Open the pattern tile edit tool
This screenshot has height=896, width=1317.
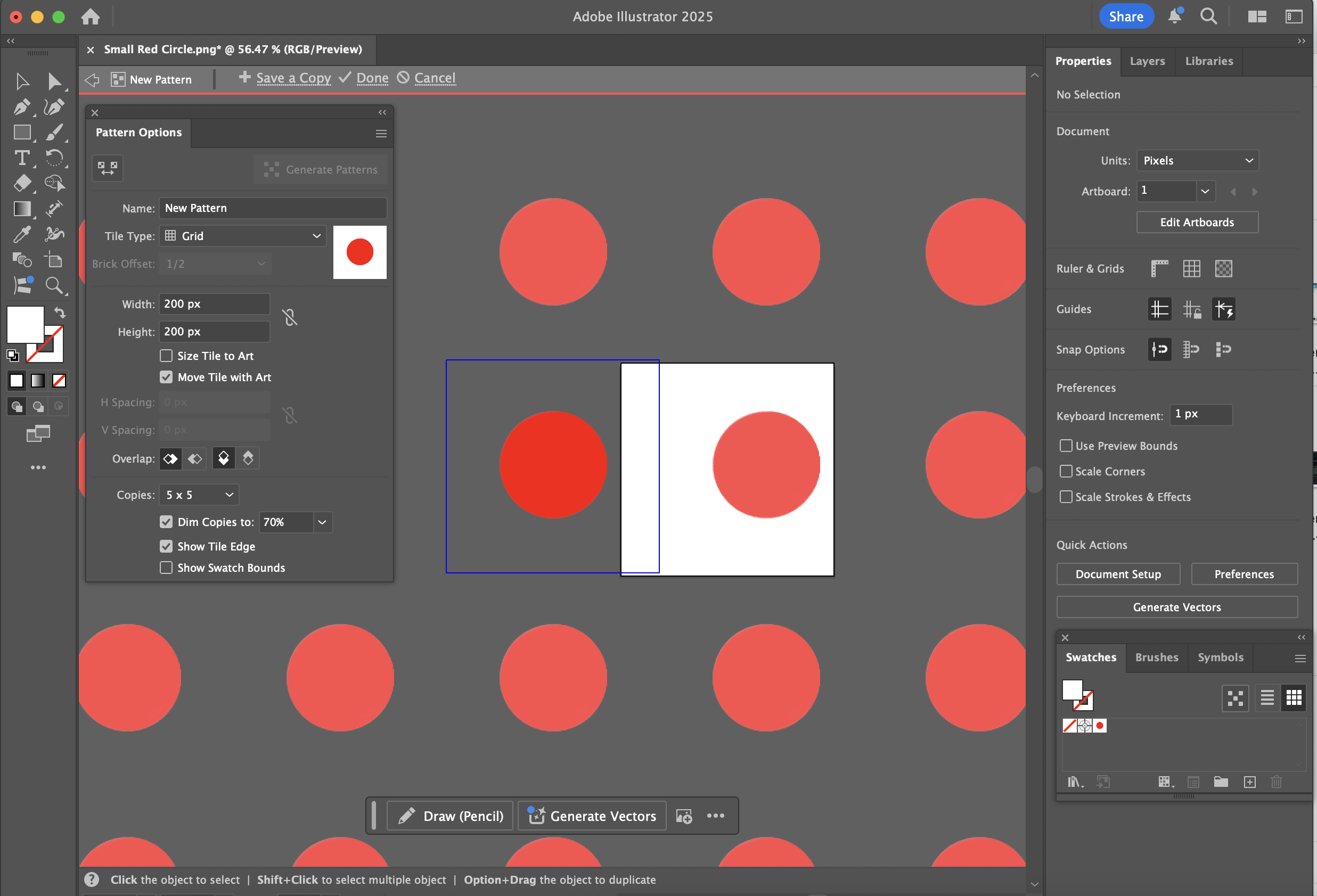click(x=107, y=168)
